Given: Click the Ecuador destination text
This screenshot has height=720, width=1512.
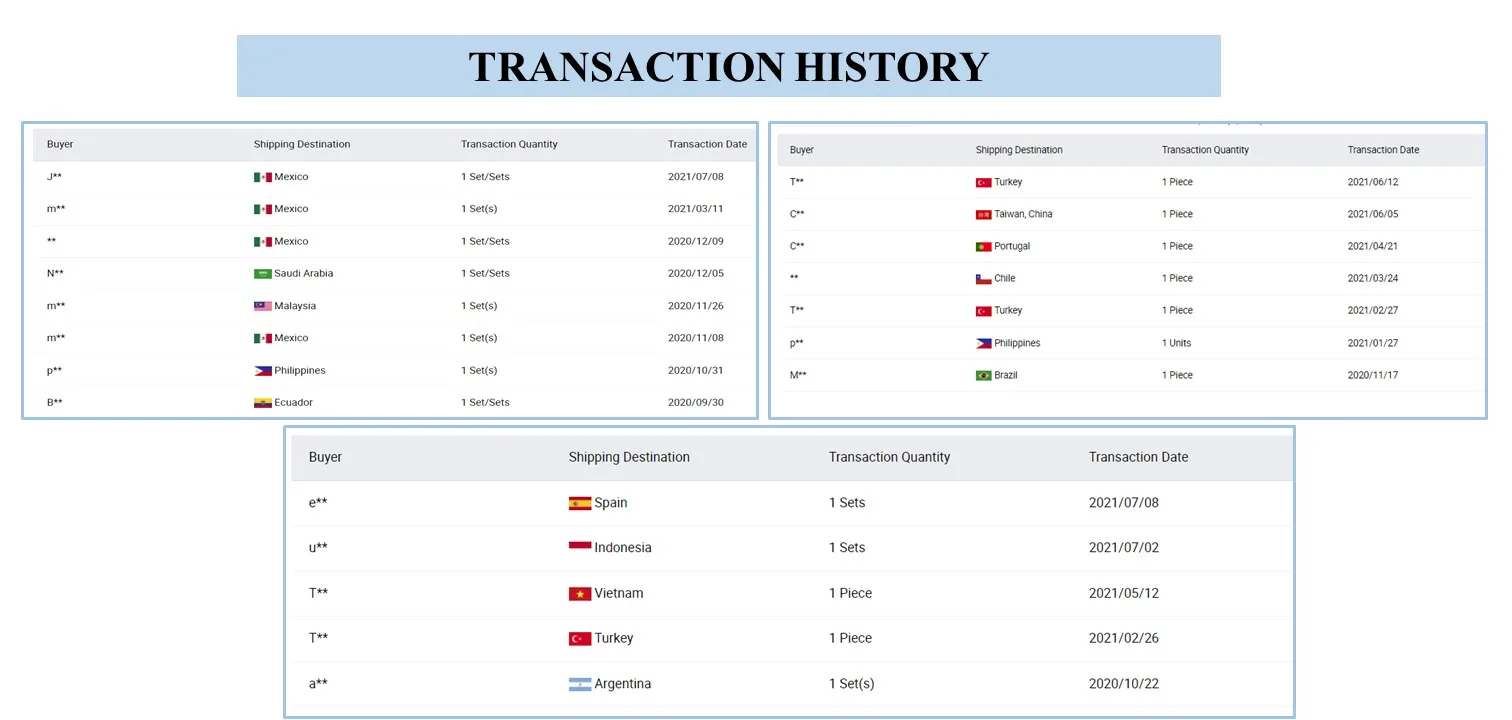Looking at the screenshot, I should pos(294,402).
